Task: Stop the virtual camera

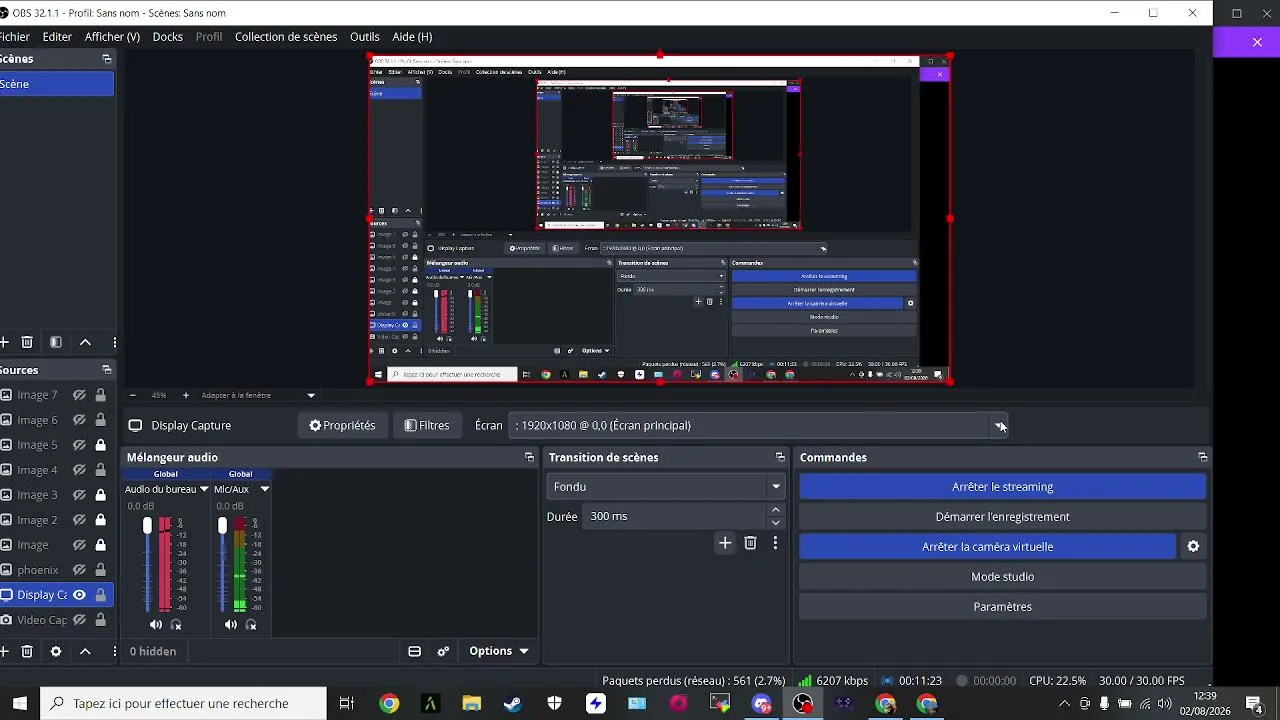Action: point(987,547)
